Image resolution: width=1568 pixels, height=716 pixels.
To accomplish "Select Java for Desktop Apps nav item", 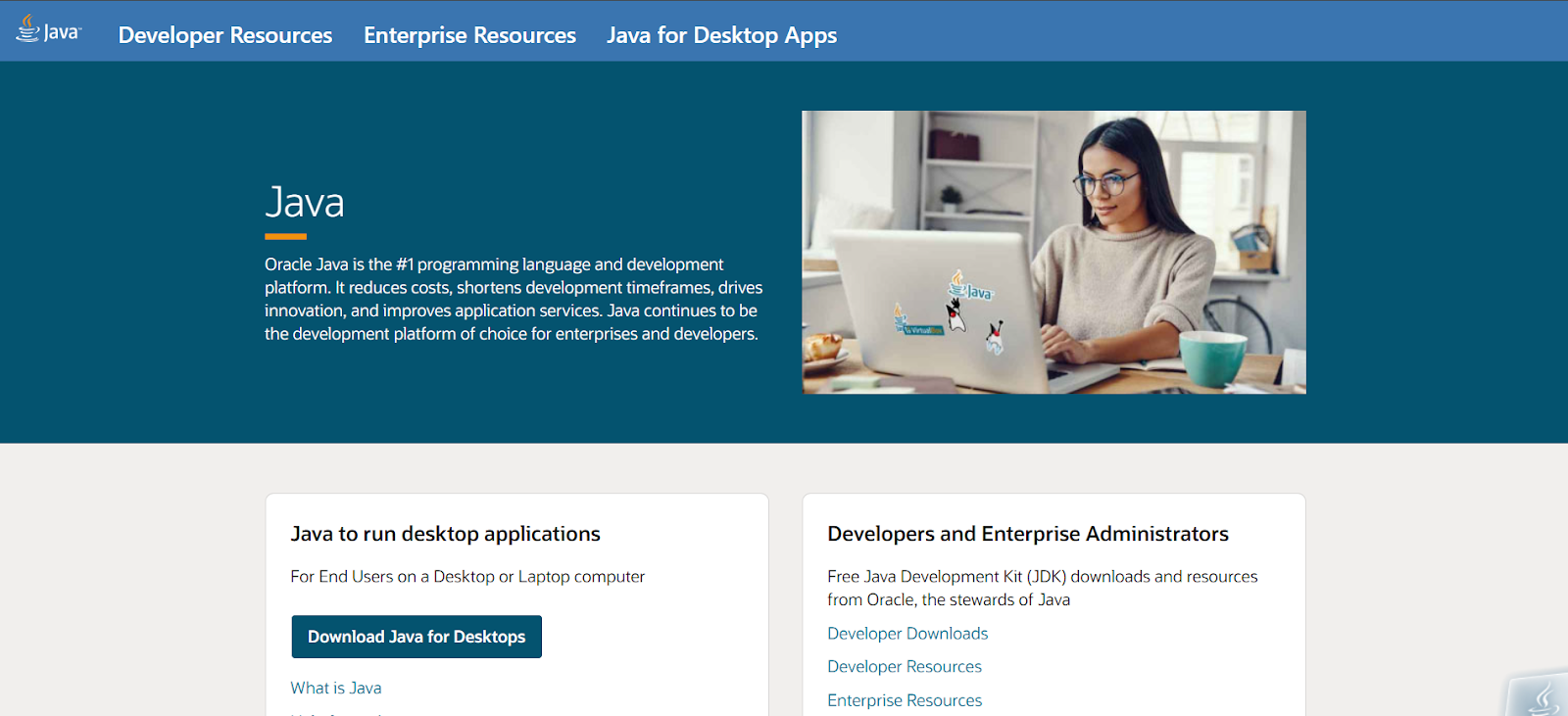I will coord(721,35).
